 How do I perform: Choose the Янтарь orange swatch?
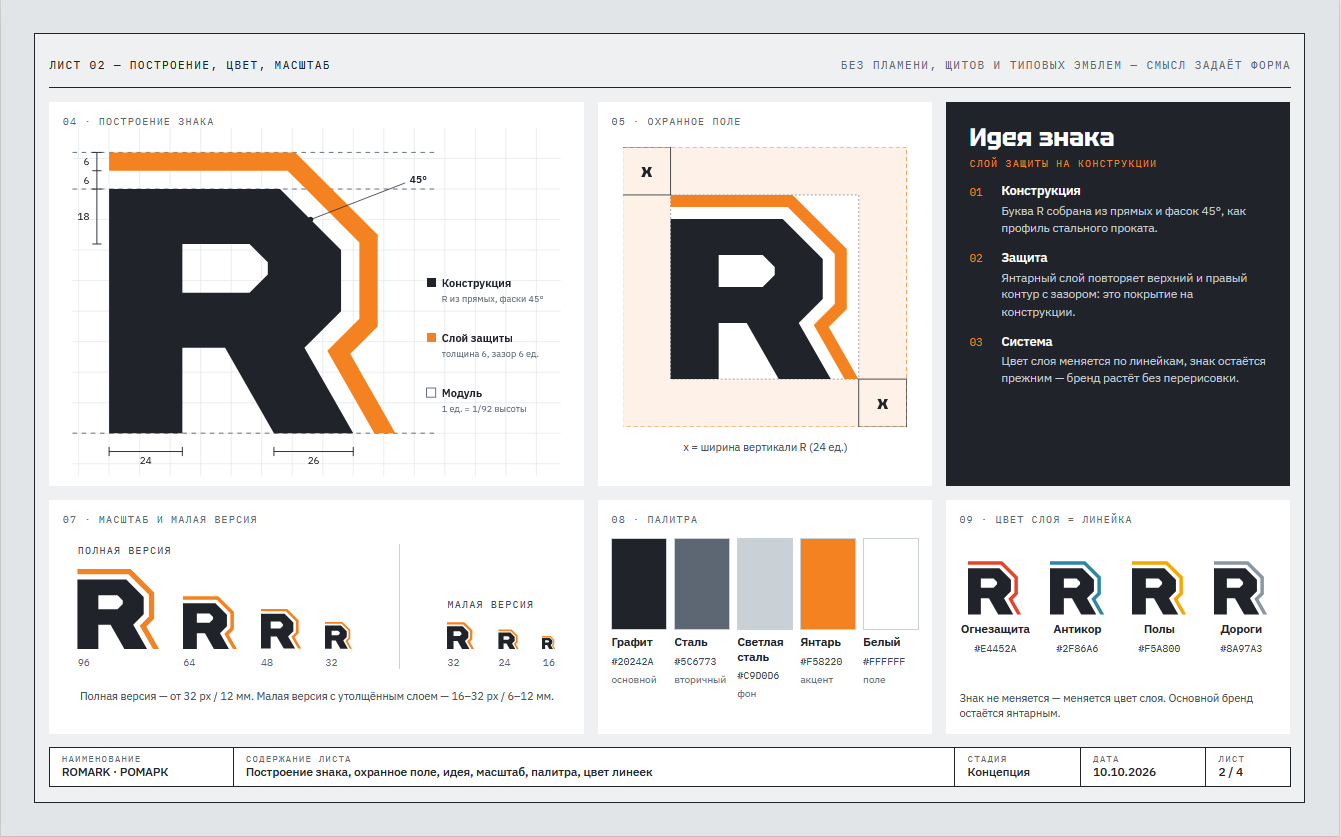coord(828,584)
